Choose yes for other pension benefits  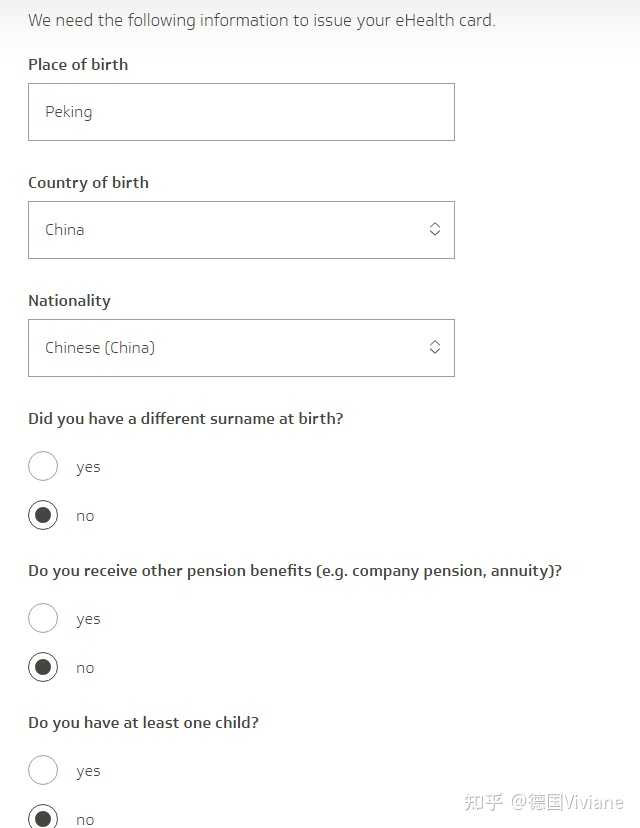coord(43,619)
